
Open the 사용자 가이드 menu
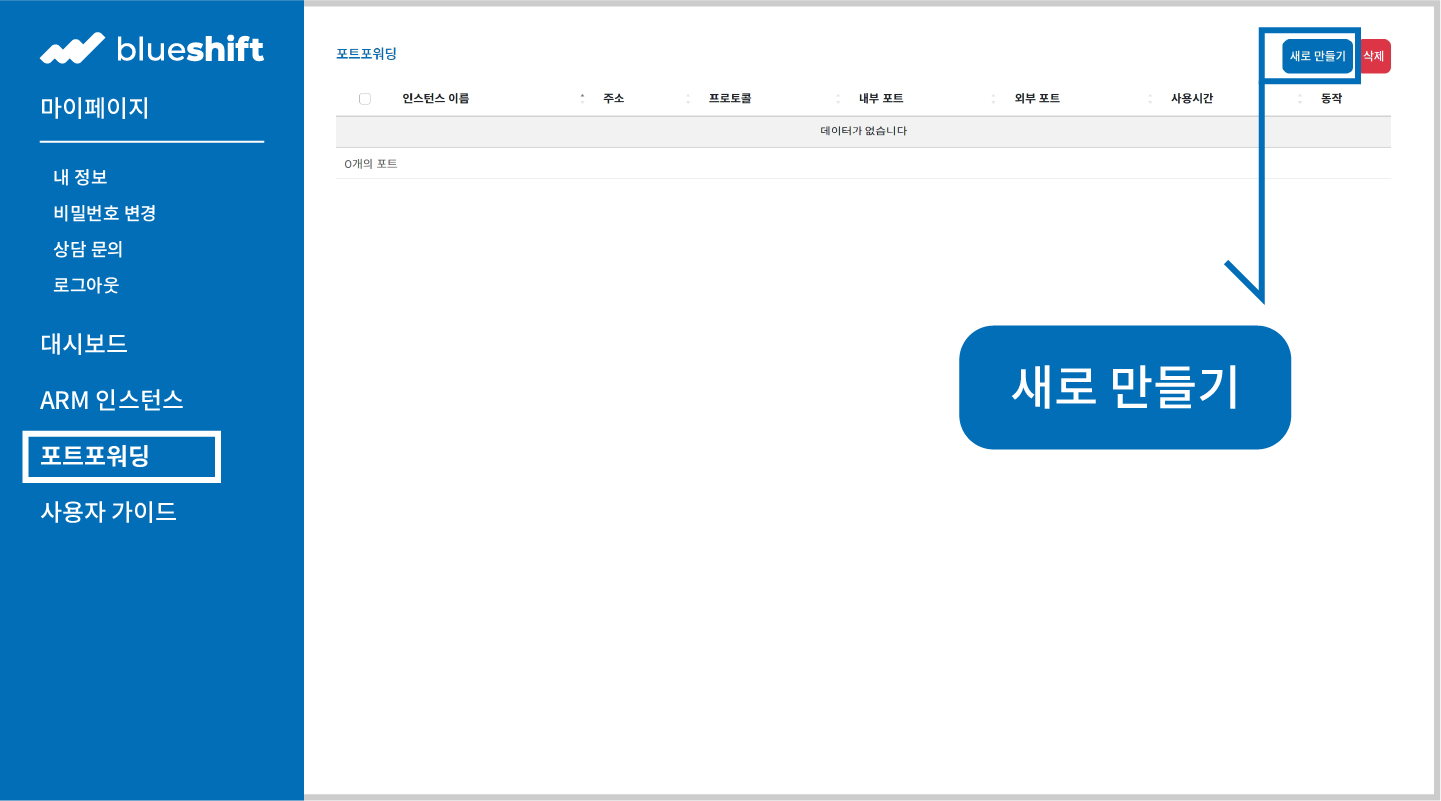click(x=108, y=512)
